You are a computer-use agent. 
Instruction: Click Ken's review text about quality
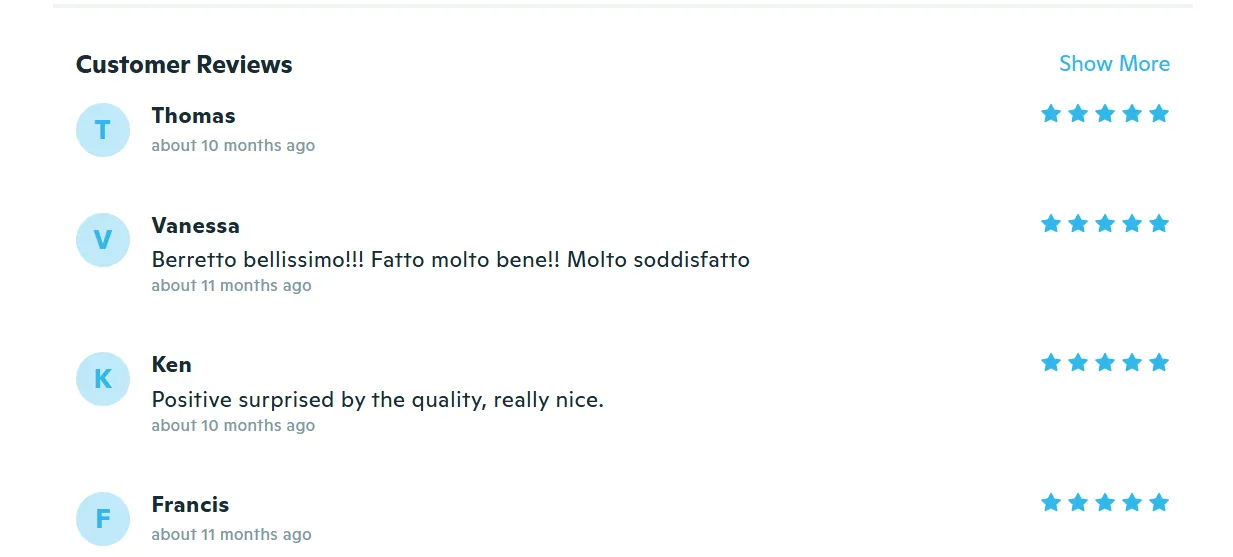coord(377,400)
